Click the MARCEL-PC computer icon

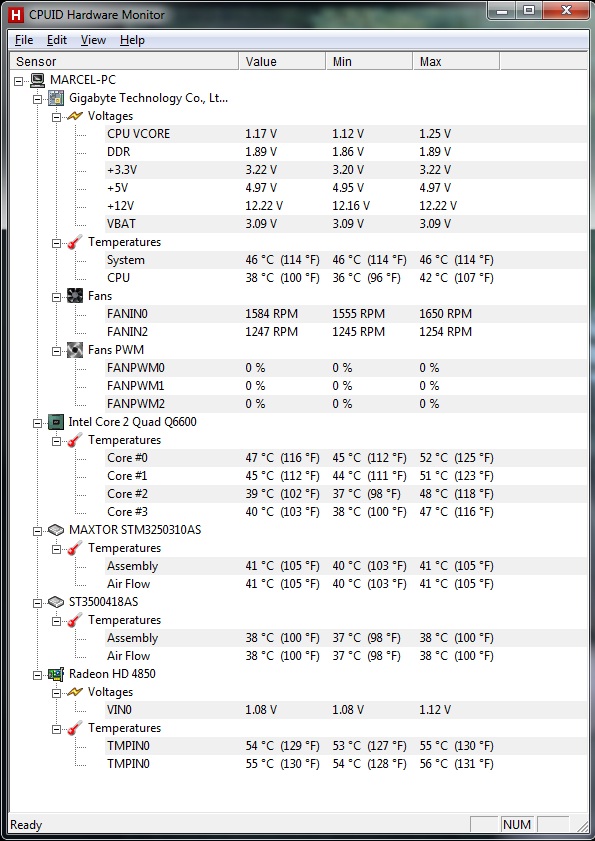click(x=37, y=80)
